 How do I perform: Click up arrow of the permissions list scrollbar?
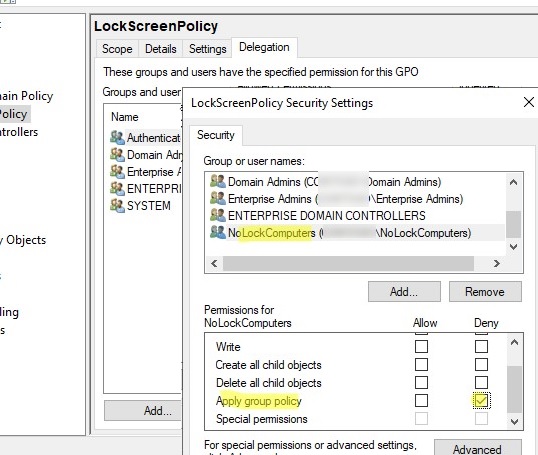pyautogui.click(x=514, y=342)
